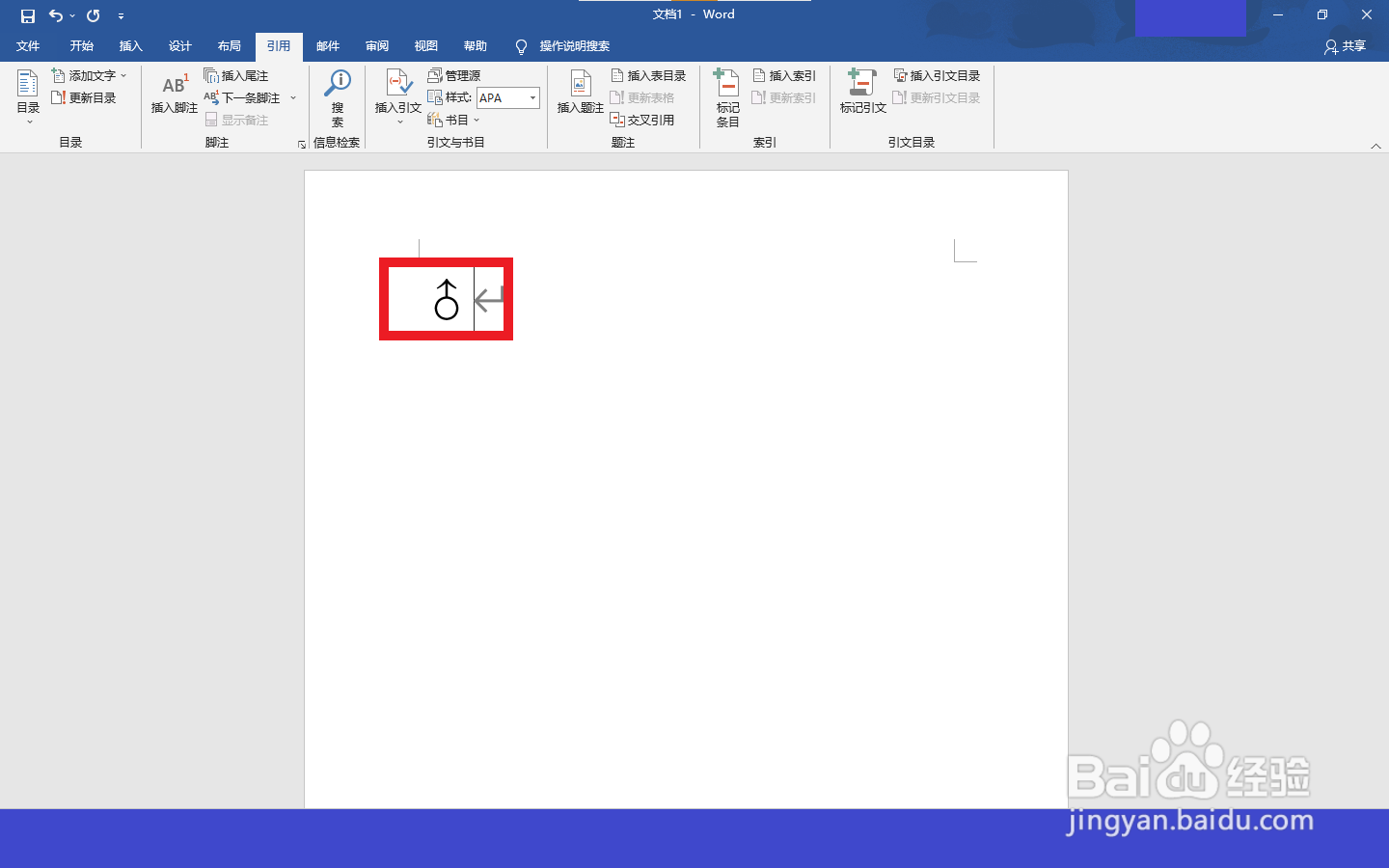
Task: Undo the last action
Action: [x=56, y=15]
